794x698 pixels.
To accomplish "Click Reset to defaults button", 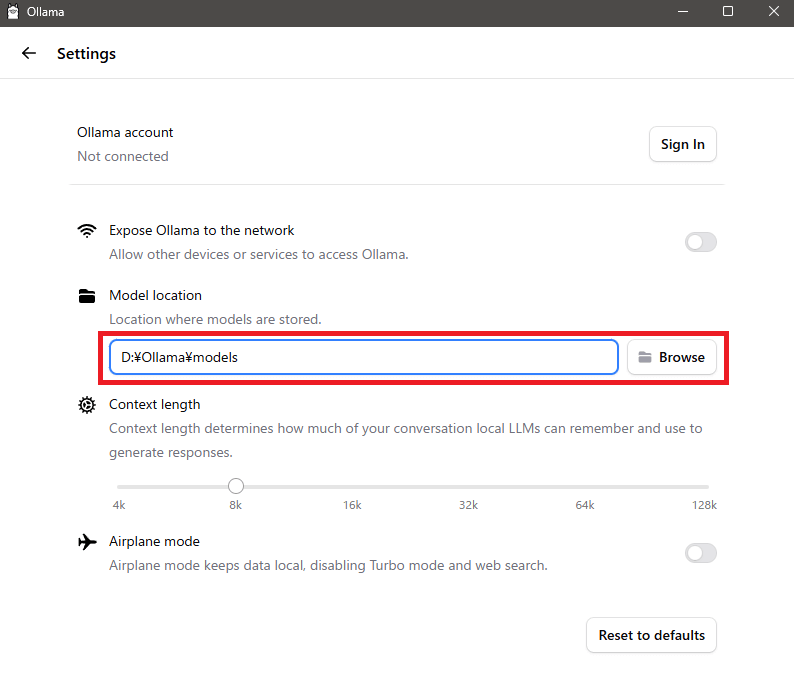I will [x=651, y=635].
